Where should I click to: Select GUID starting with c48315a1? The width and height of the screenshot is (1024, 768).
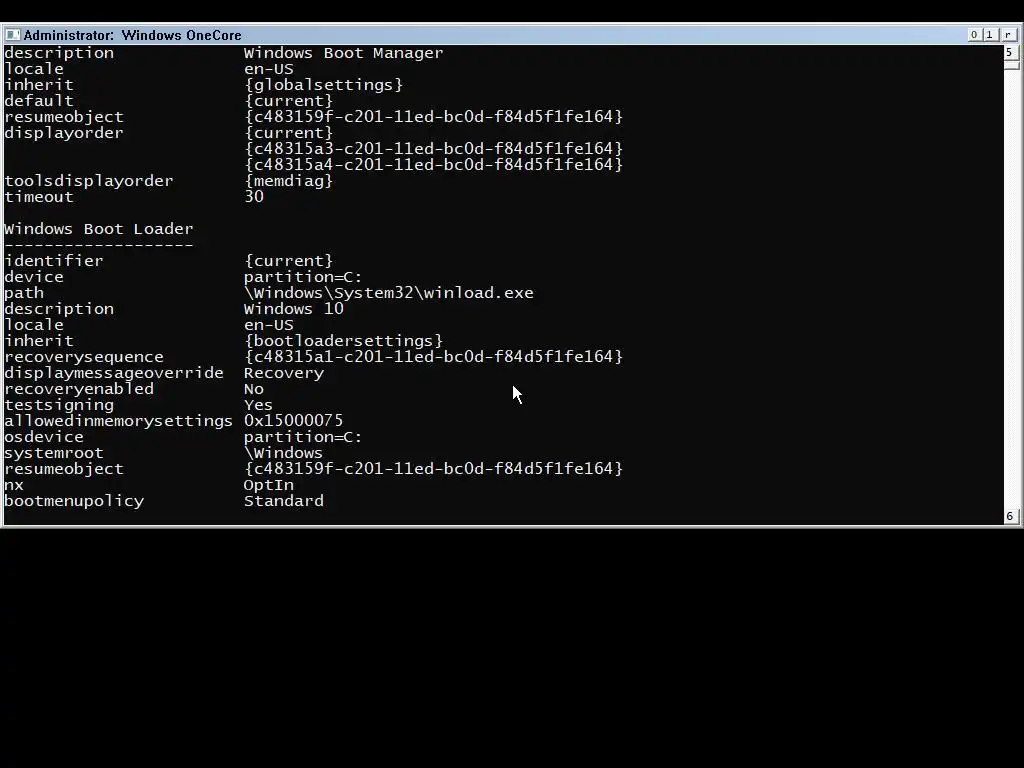pos(434,357)
